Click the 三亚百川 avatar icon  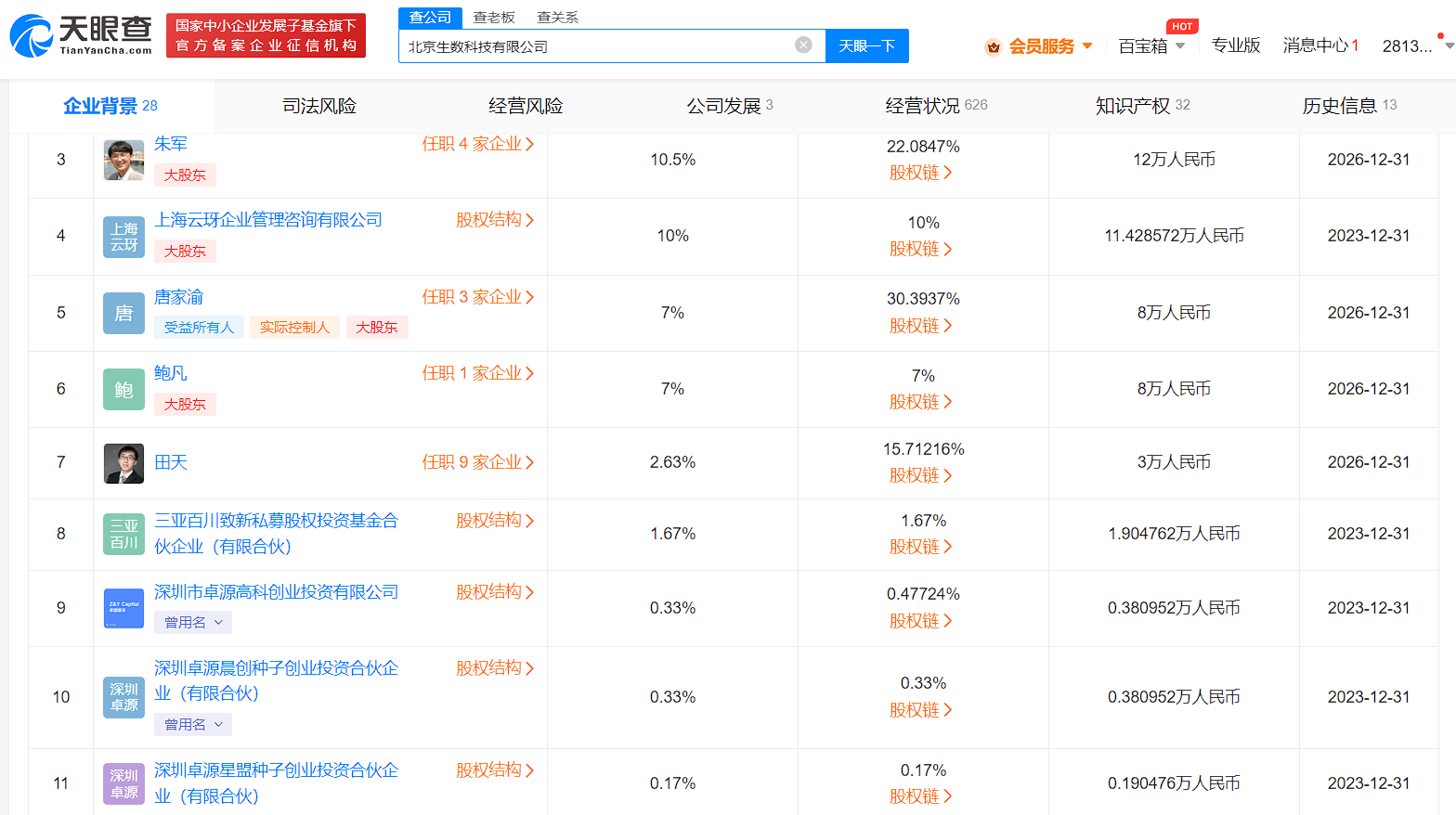point(123,534)
